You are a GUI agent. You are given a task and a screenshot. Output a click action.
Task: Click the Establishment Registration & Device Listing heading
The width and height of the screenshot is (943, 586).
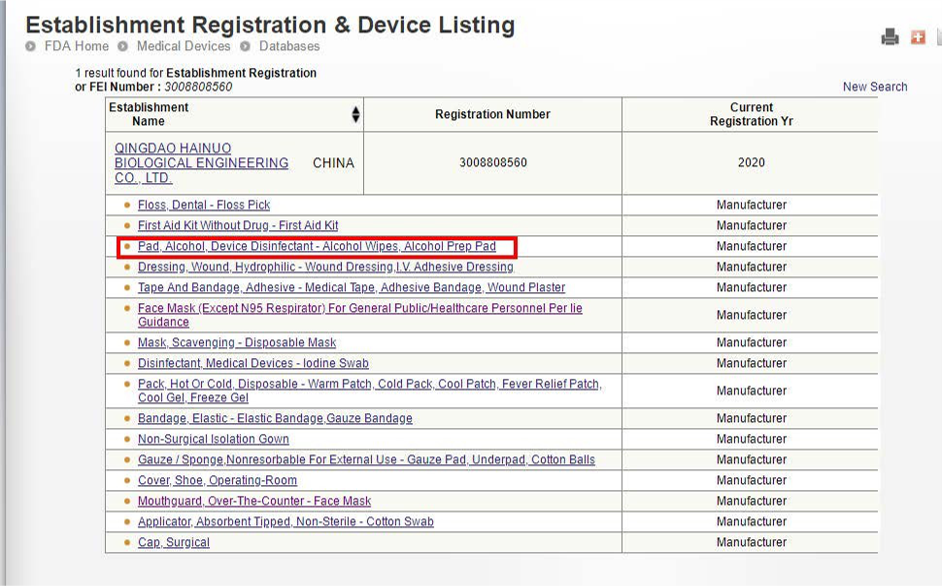coord(270,25)
